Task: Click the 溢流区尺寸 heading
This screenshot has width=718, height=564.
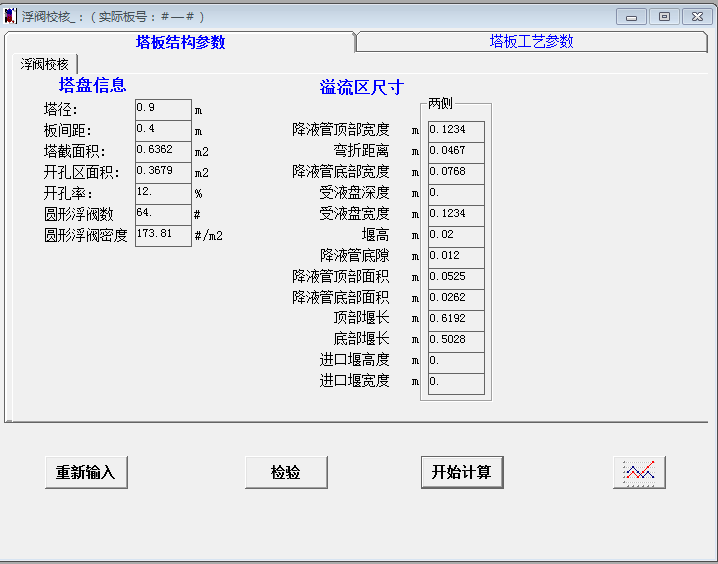Action: tap(362, 87)
